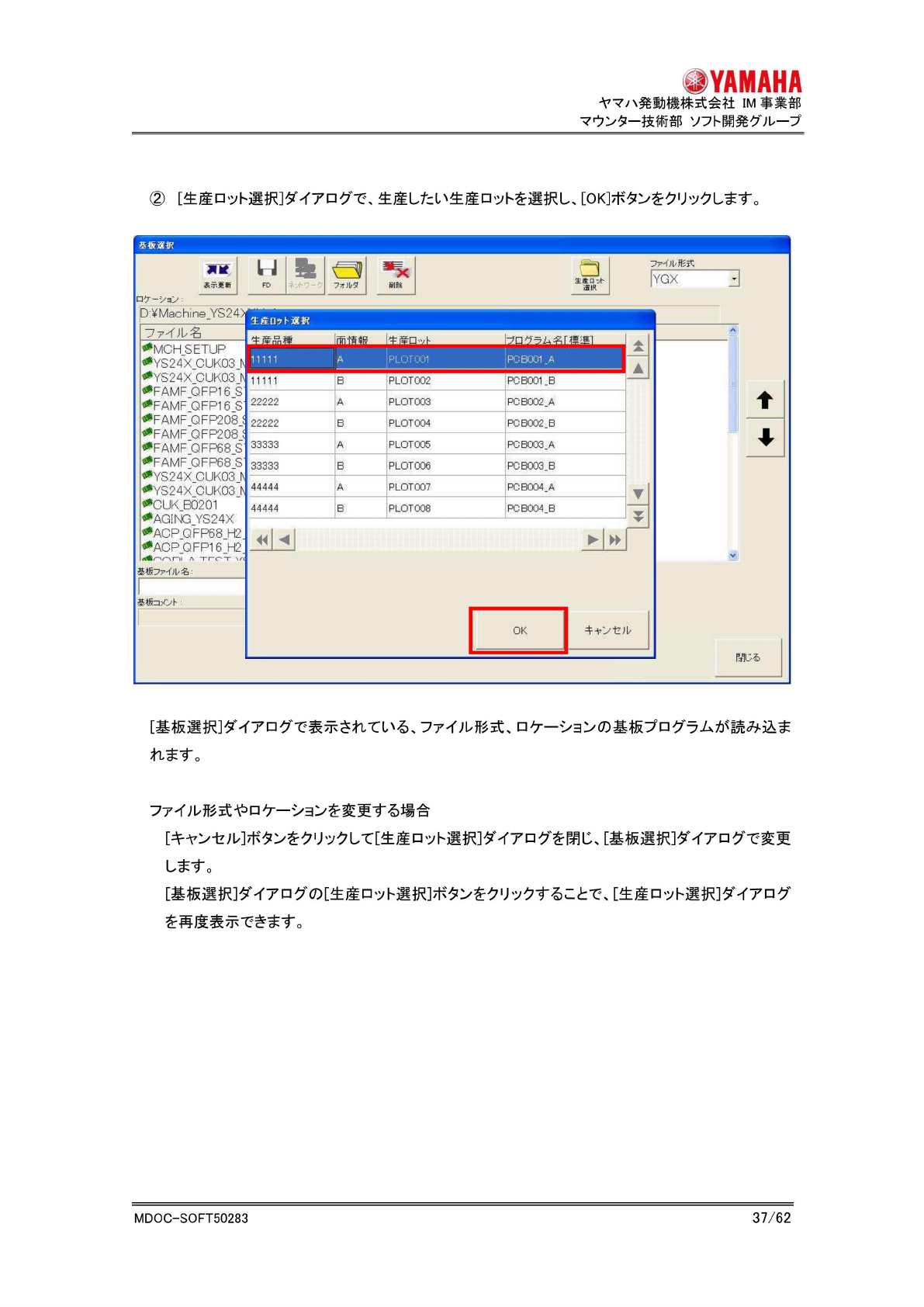The image size is (924, 1307).
Task: Click the PCB001_A program name cell
Action: [x=565, y=359]
